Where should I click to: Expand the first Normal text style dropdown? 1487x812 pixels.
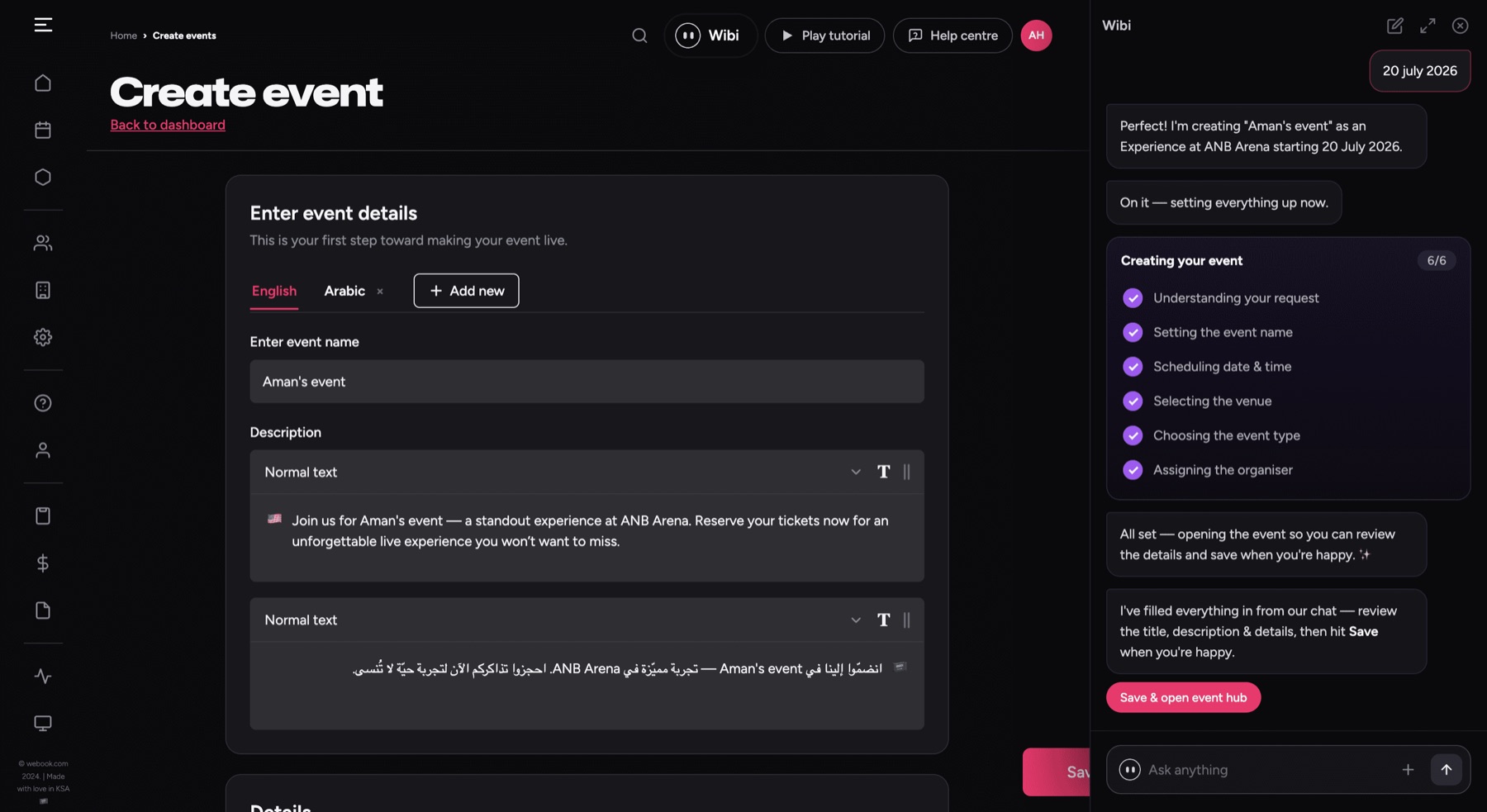pyautogui.click(x=856, y=472)
